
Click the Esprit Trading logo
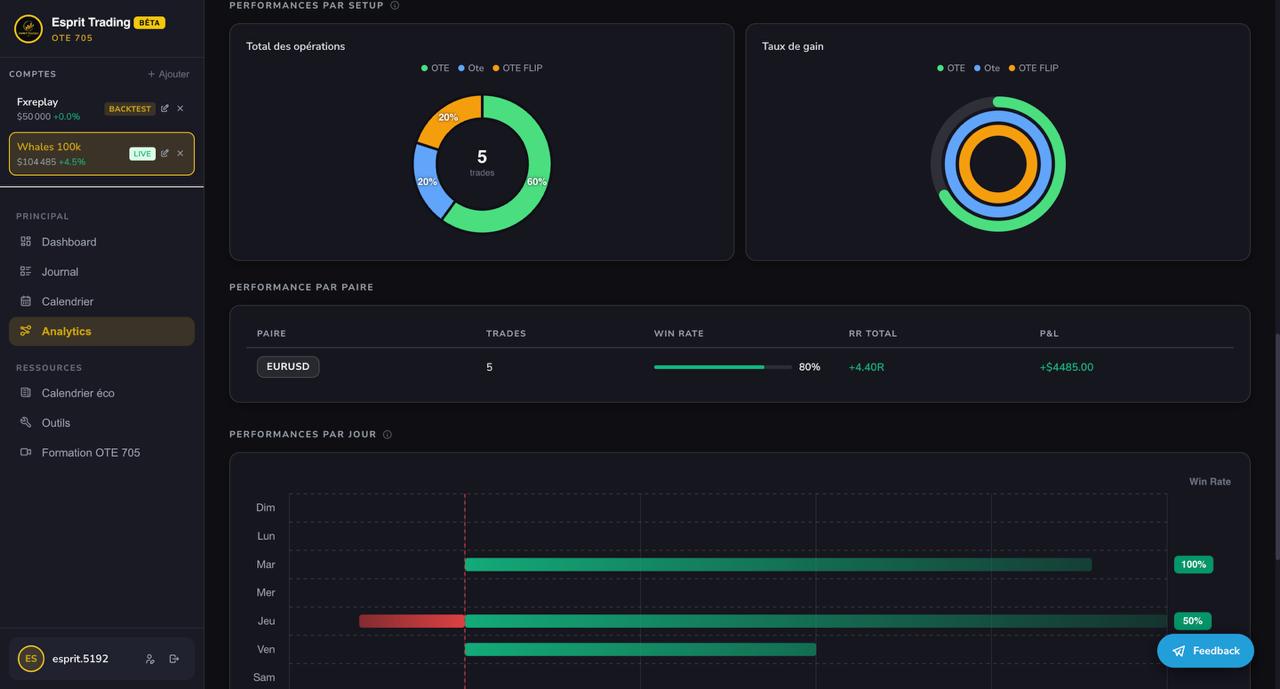(28, 28)
